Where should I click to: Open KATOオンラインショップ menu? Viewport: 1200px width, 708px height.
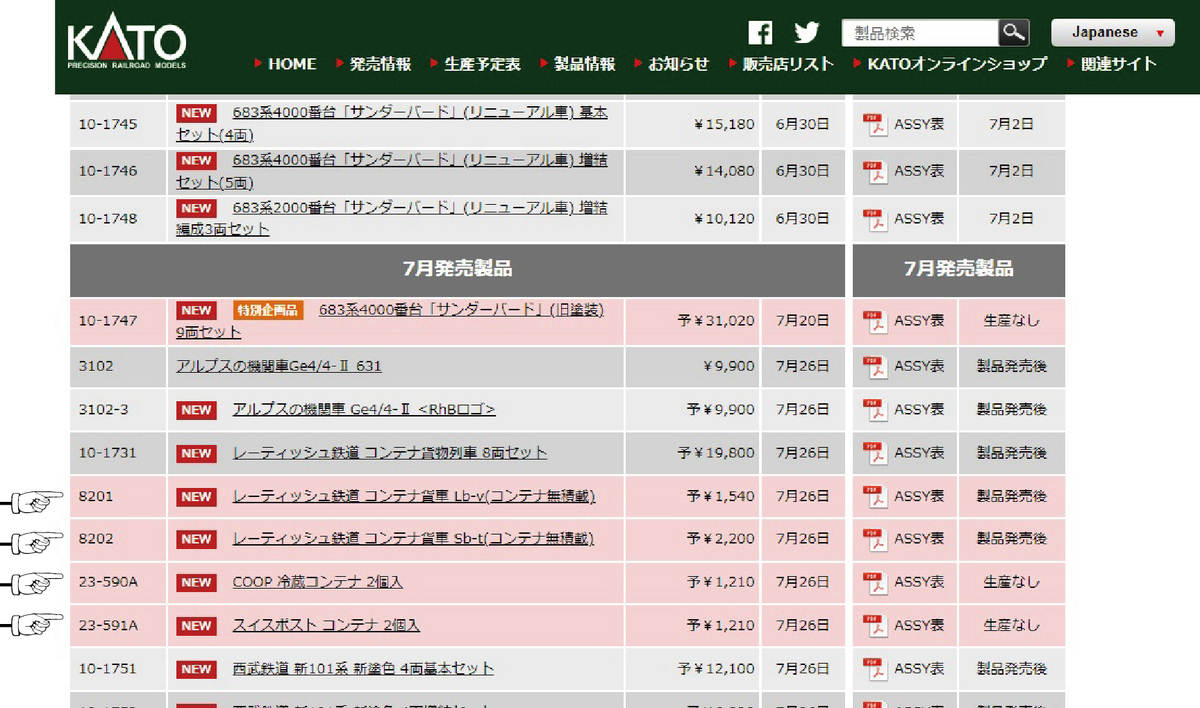957,64
